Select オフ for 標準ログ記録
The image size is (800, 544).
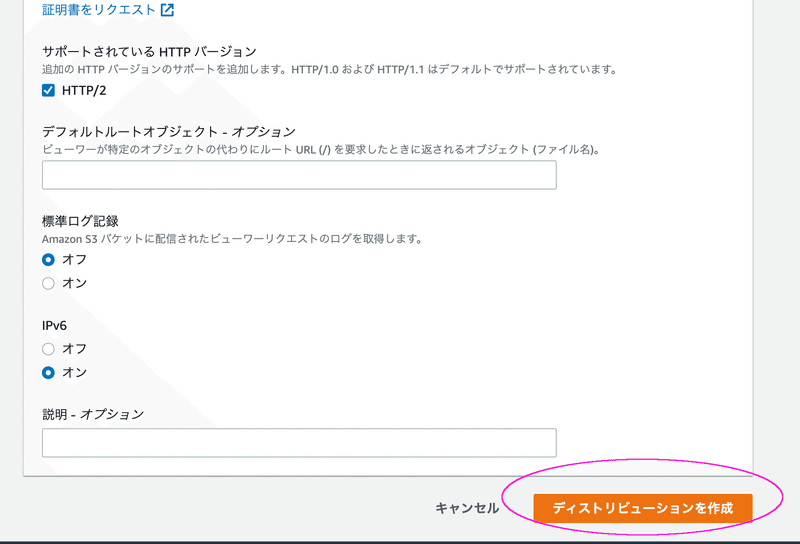pyautogui.click(x=48, y=260)
